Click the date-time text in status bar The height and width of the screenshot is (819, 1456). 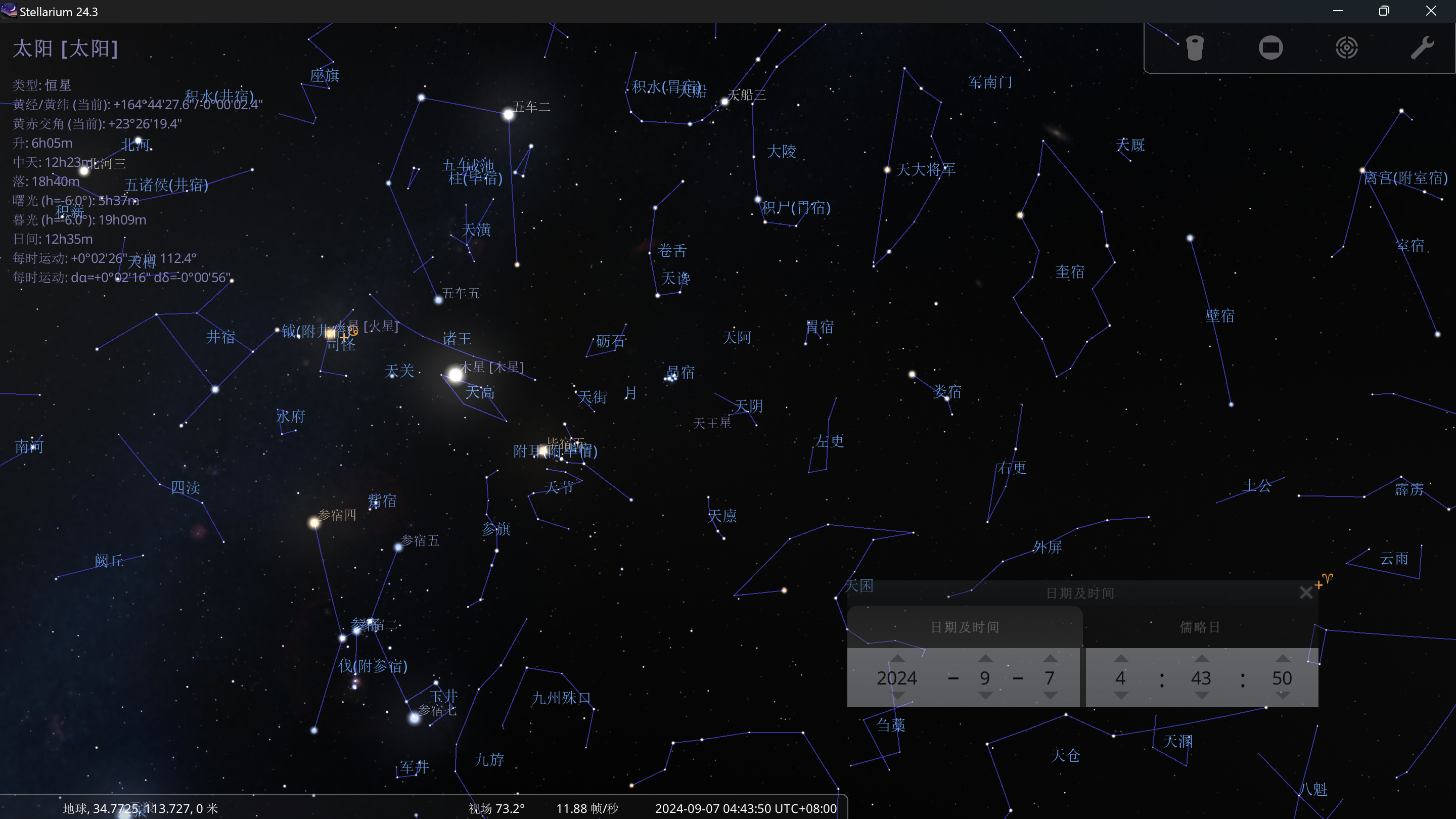(746, 808)
